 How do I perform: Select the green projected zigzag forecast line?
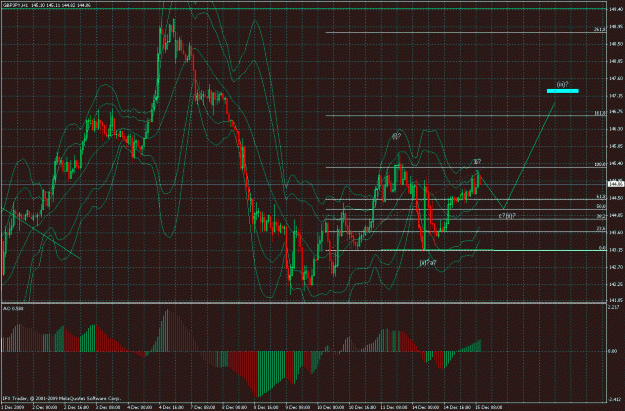pos(517,155)
